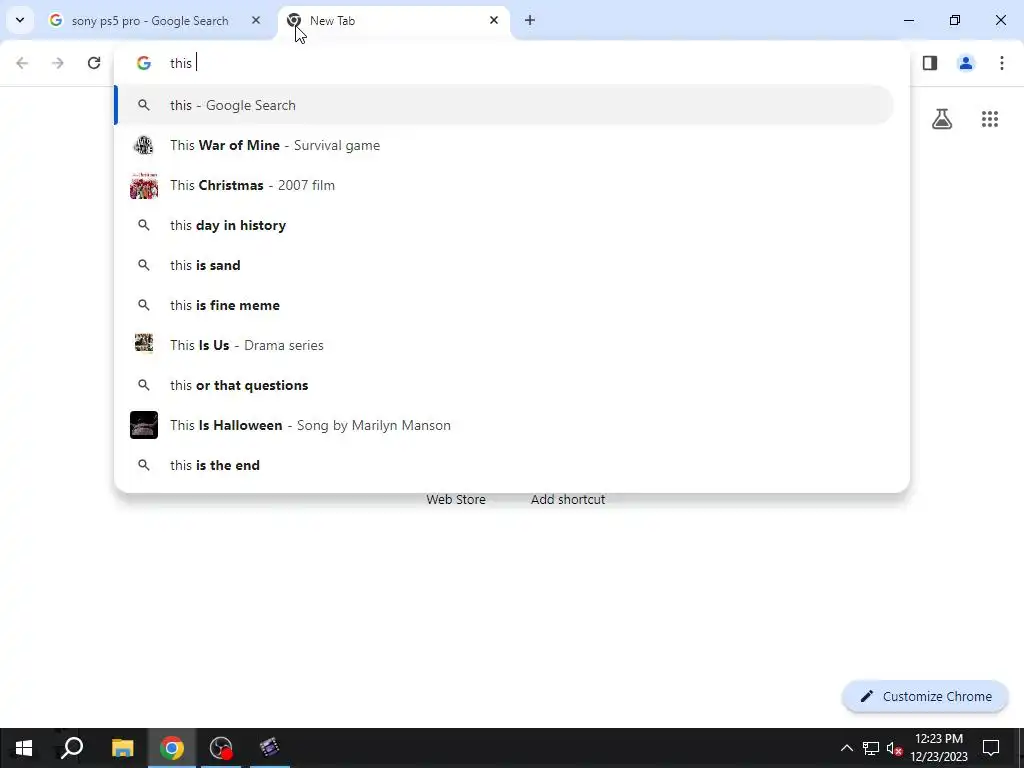Image resolution: width=1024 pixels, height=768 pixels.
Task: Click Chrome icon in taskbar
Action: coord(172,748)
